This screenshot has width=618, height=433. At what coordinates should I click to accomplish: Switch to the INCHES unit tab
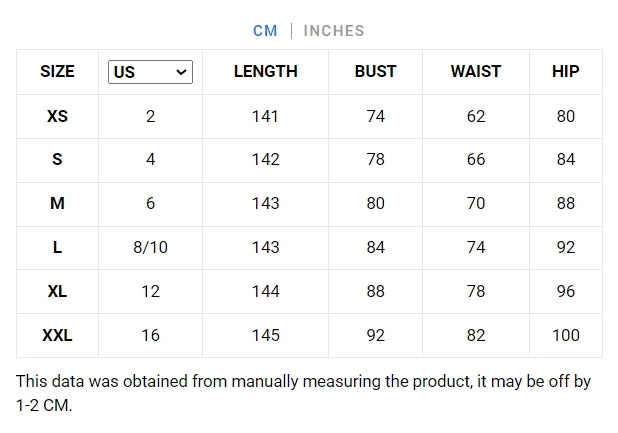pos(334,31)
